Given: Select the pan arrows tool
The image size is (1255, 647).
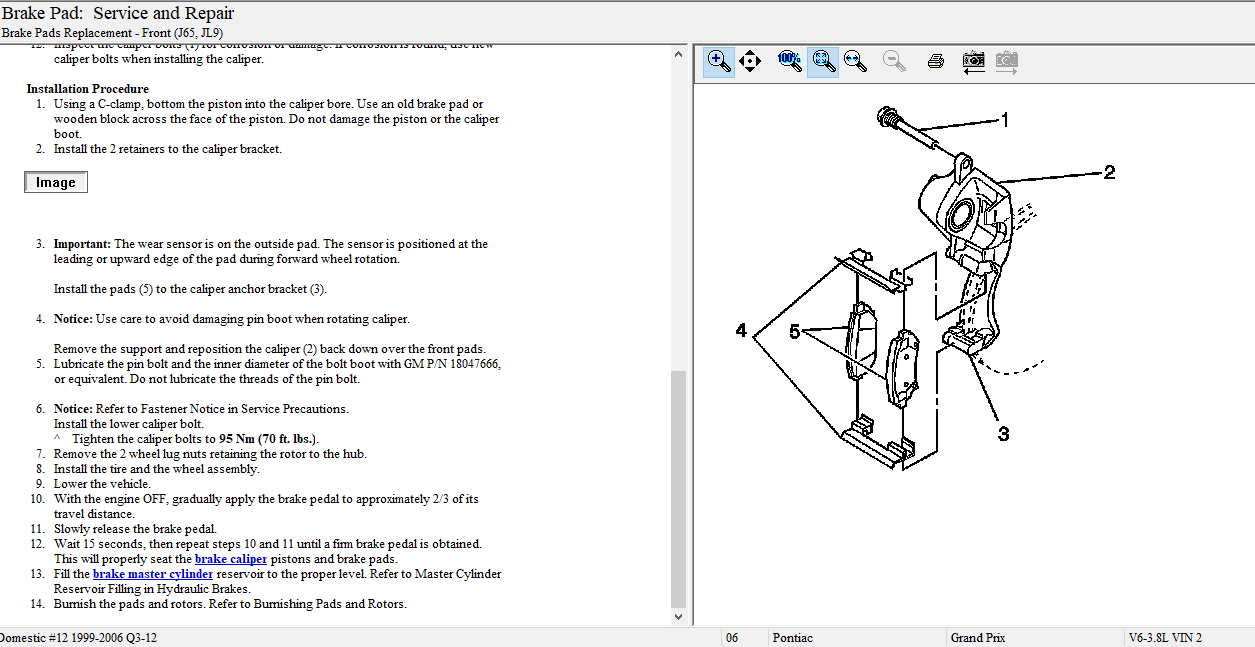Looking at the screenshot, I should 750,61.
